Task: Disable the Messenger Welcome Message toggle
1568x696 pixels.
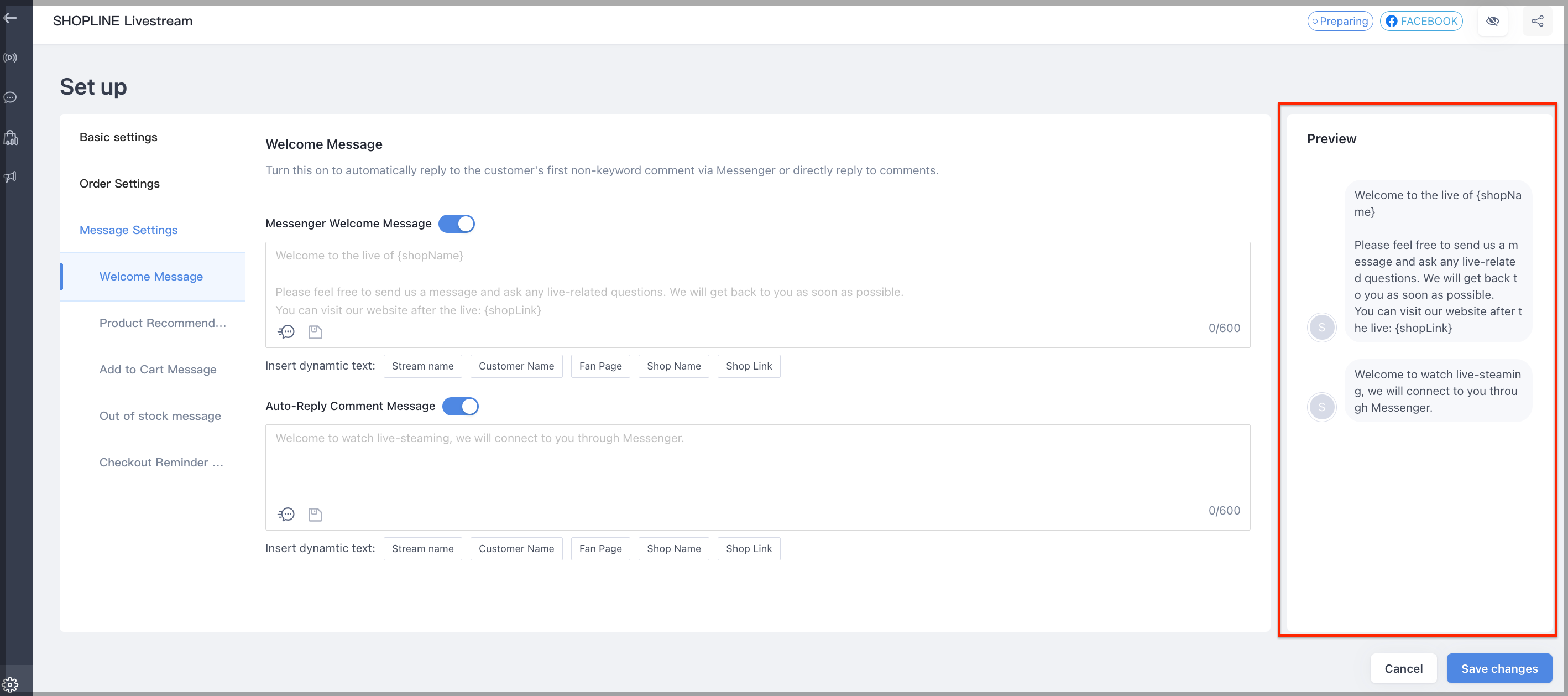Action: click(457, 224)
